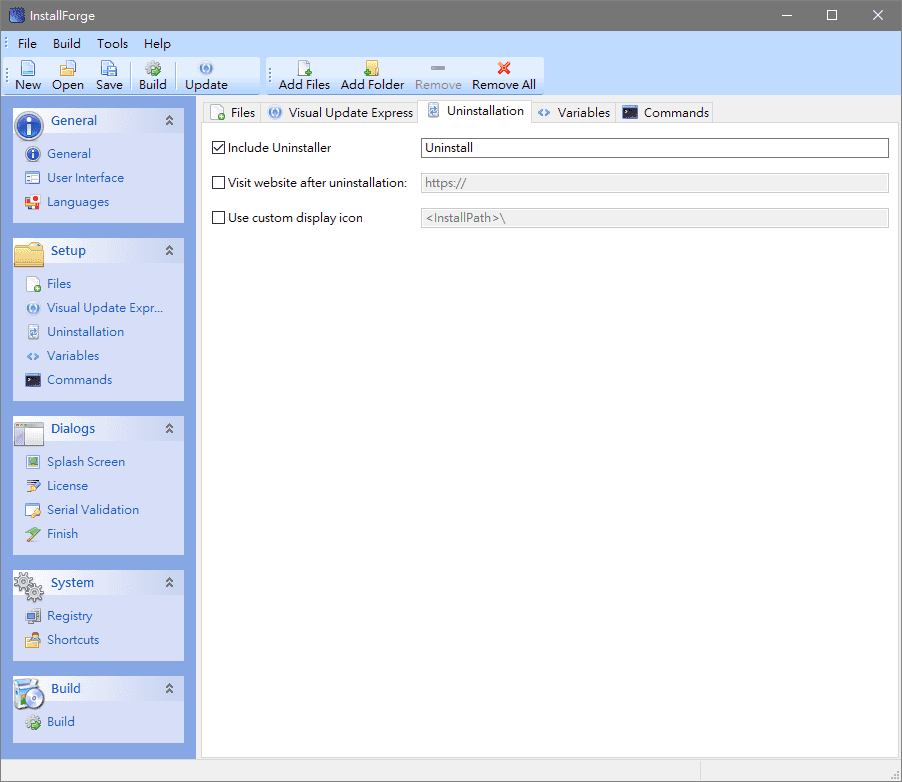Open the Help menu
The width and height of the screenshot is (902, 782).
157,44
